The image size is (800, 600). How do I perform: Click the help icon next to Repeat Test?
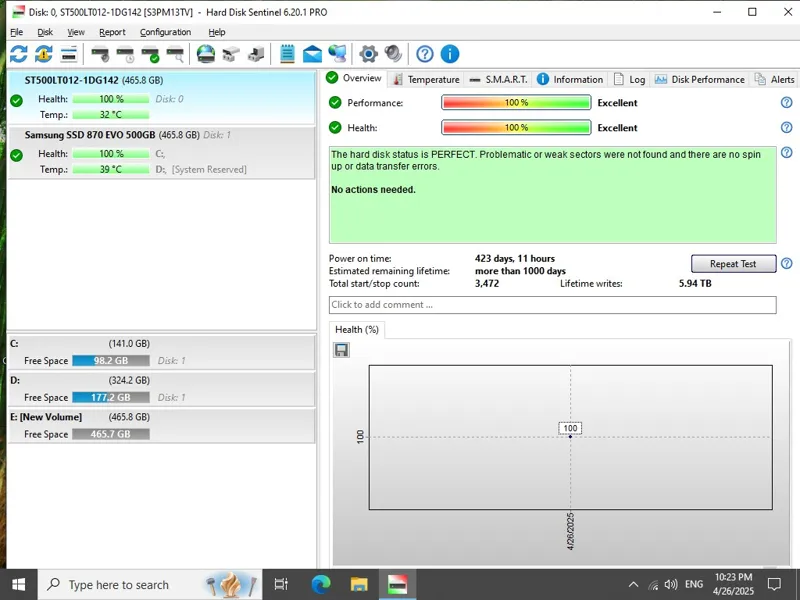pos(787,263)
